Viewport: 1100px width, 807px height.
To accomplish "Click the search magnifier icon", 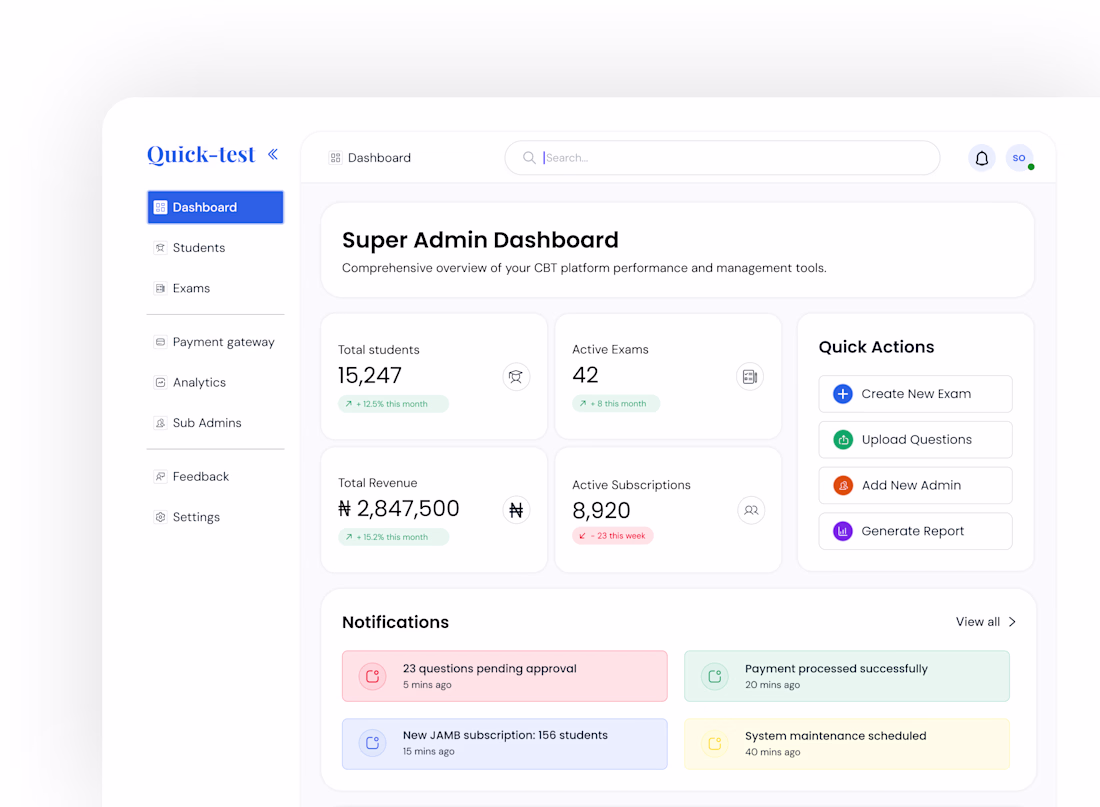I will coord(529,158).
